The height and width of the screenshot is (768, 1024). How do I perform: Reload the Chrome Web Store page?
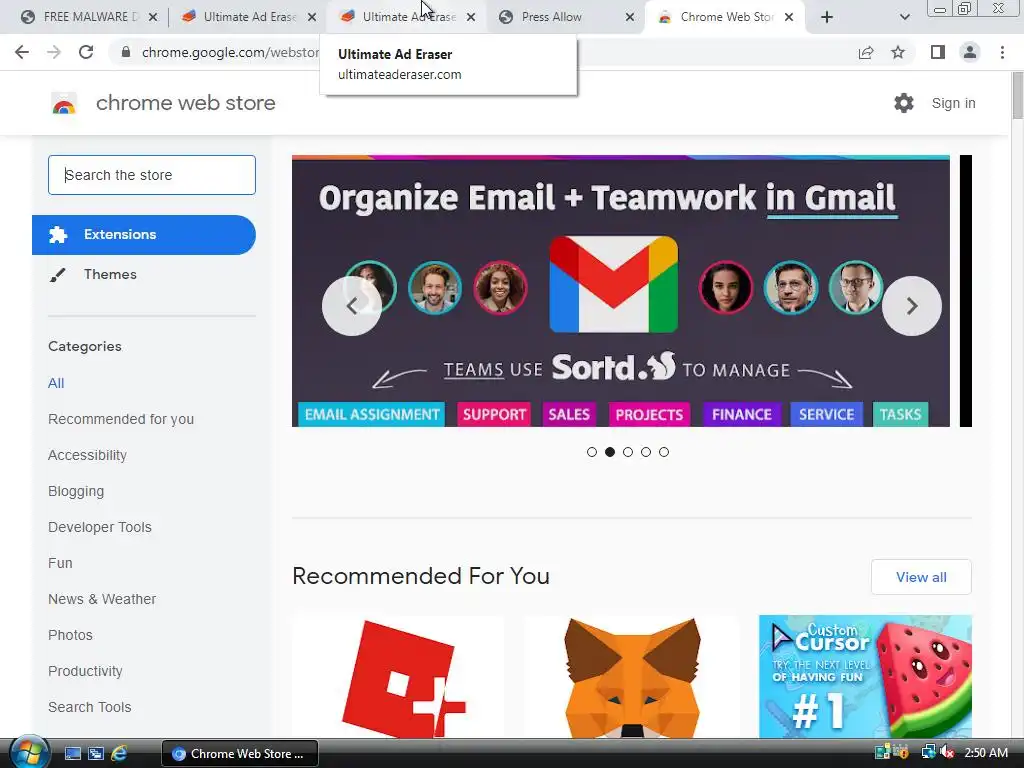coord(86,52)
